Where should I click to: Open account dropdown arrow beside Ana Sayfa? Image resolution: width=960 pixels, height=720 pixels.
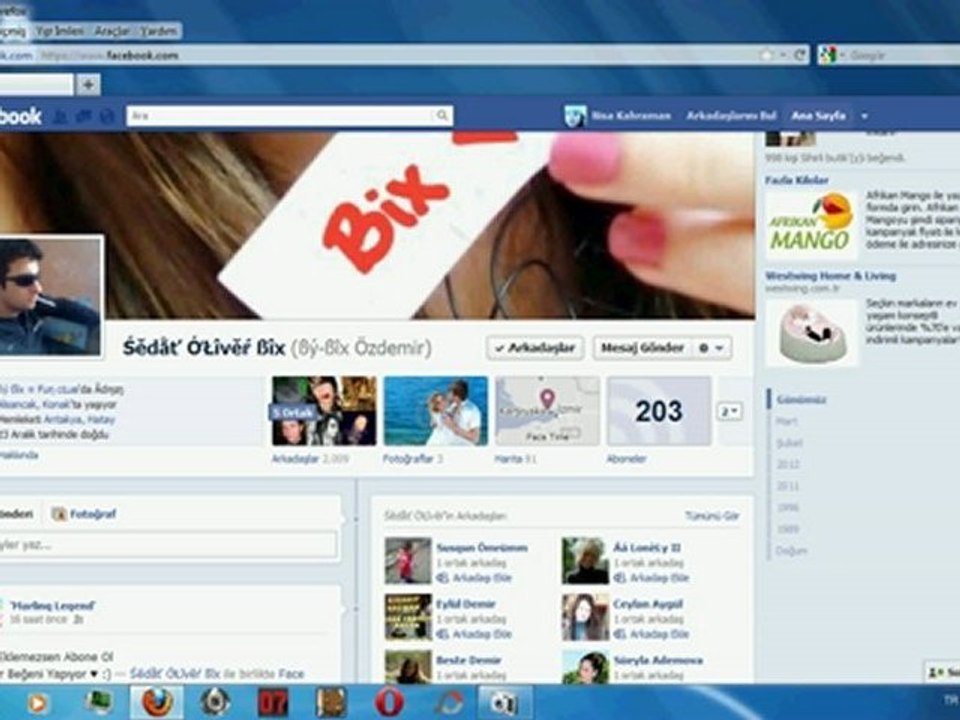click(864, 116)
